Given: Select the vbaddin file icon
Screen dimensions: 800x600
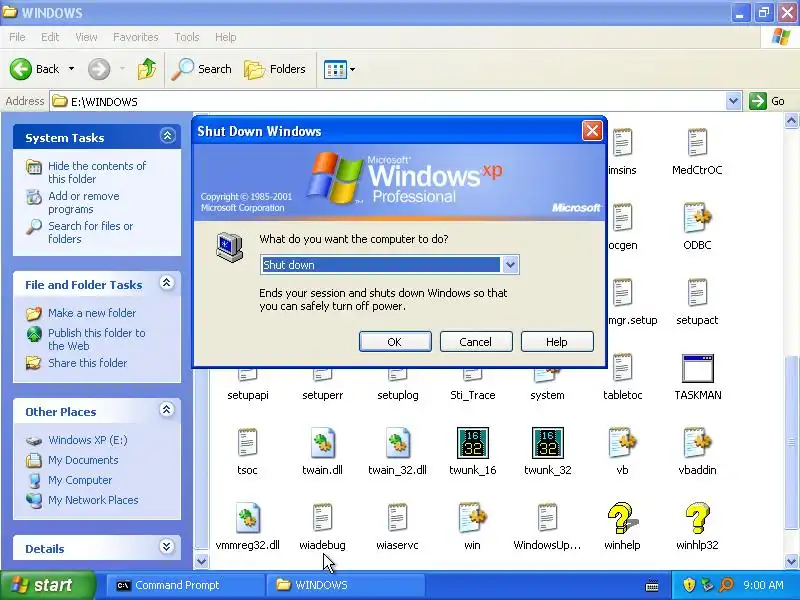Looking at the screenshot, I should (x=697, y=442).
